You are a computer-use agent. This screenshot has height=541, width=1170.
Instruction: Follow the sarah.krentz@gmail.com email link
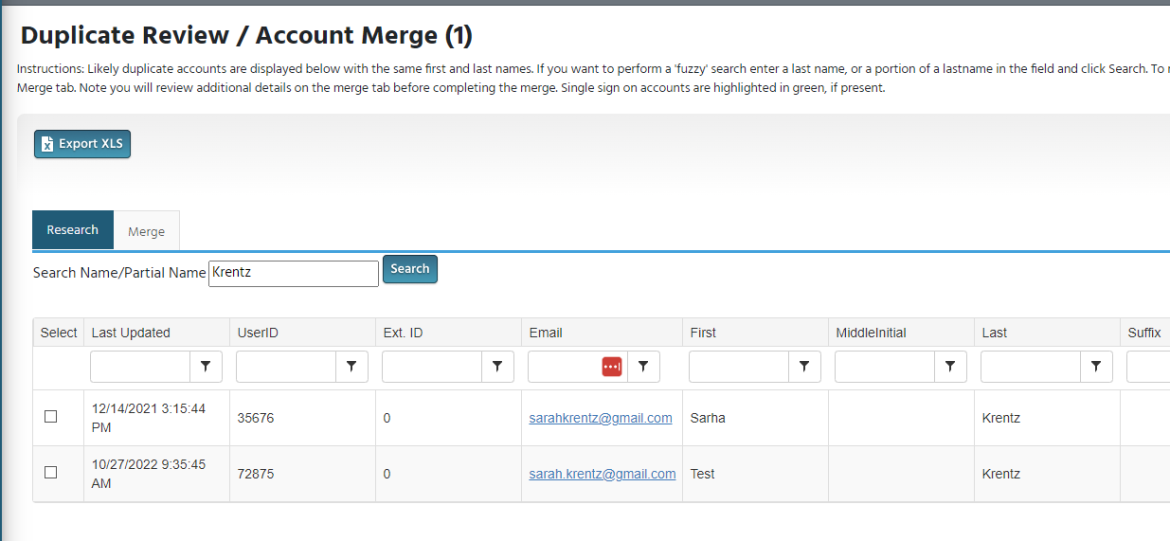pyautogui.click(x=602, y=474)
